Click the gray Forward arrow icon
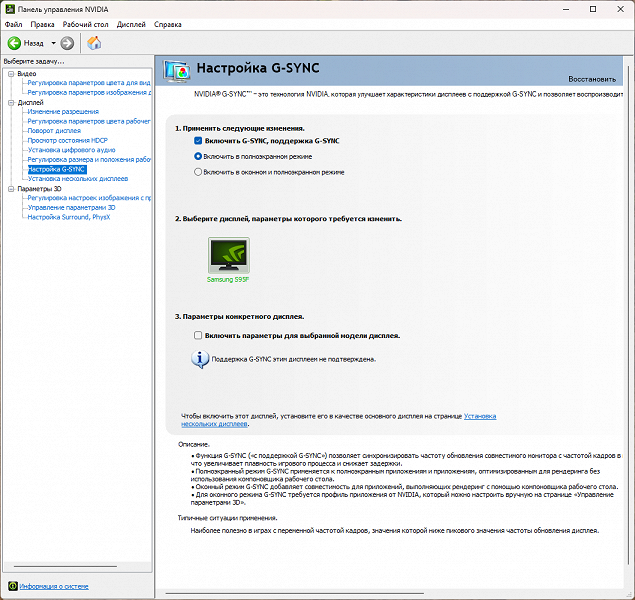This screenshot has width=635, height=600. pos(67,43)
